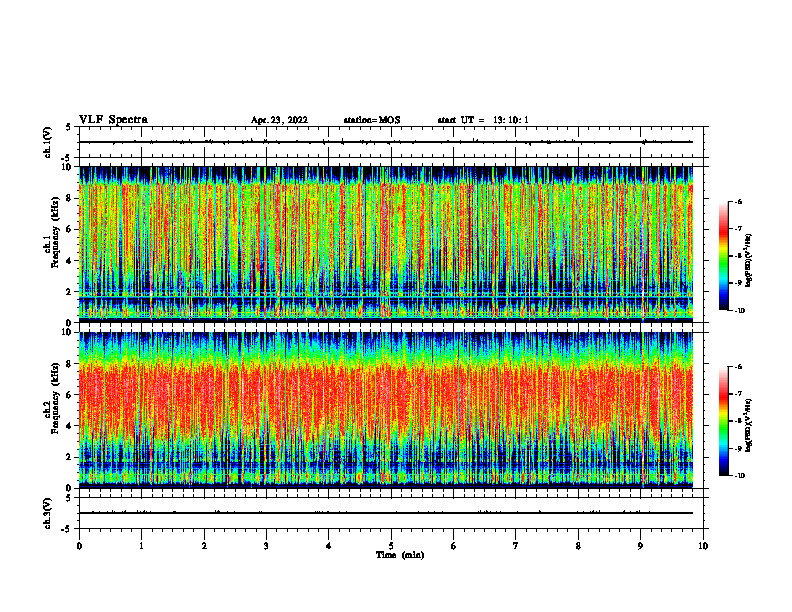The width and height of the screenshot is (792, 612).
Task: Select the start UT value "13:10:1"
Action: click(511, 120)
